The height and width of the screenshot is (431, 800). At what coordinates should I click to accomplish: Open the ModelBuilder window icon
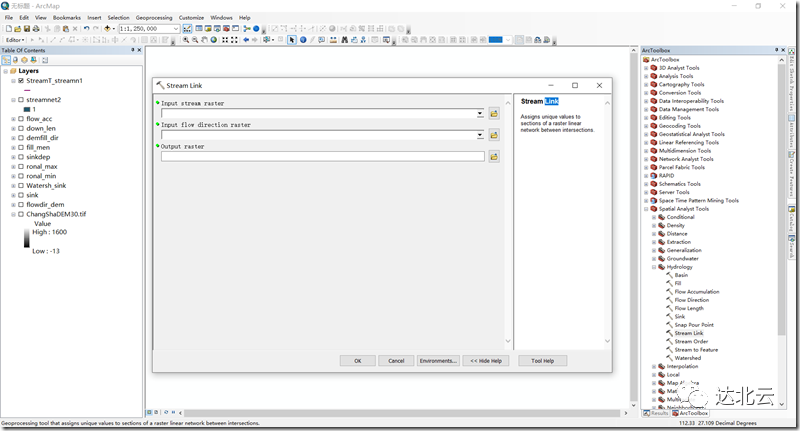(247, 29)
